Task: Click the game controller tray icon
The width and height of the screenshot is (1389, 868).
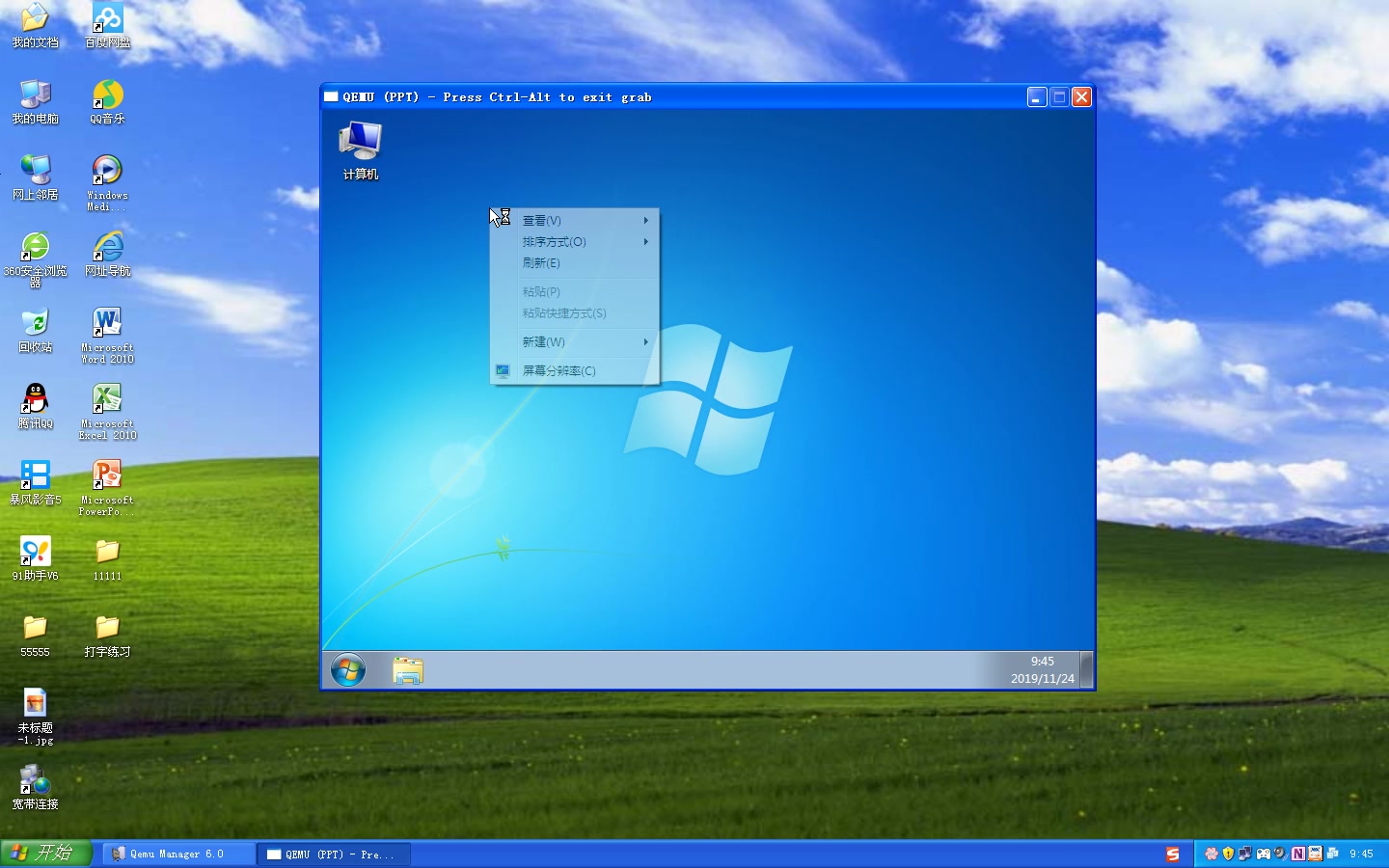Action: coord(1263,854)
